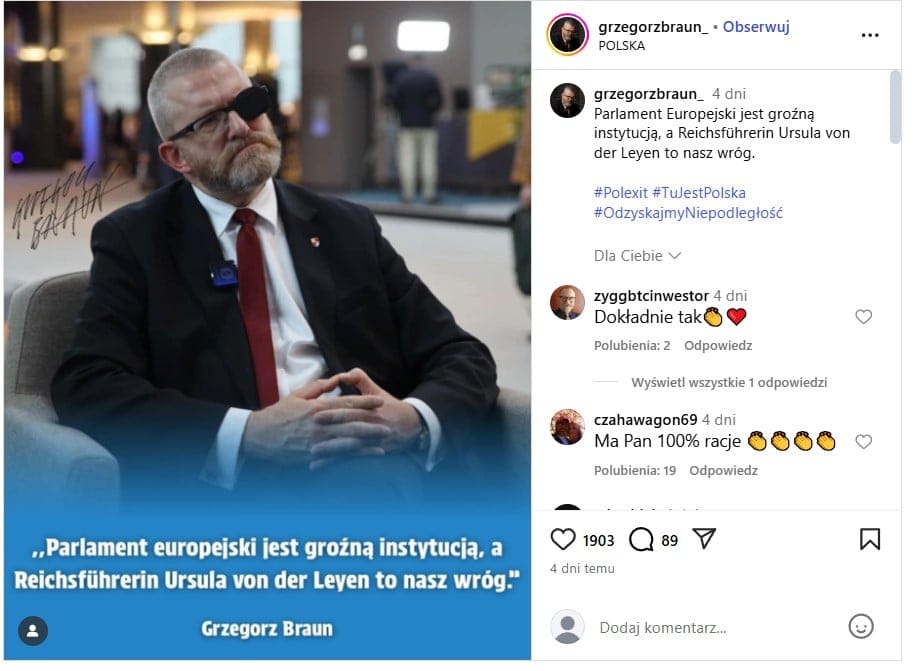Open grzegorzbraun_ header profile picture
917x671 pixels.
coord(567,35)
